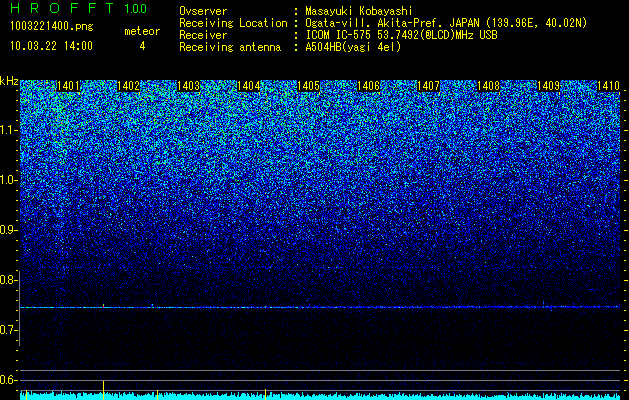This screenshot has width=629, height=400.
Task: Click the 1410 time marker
Action: [609, 86]
